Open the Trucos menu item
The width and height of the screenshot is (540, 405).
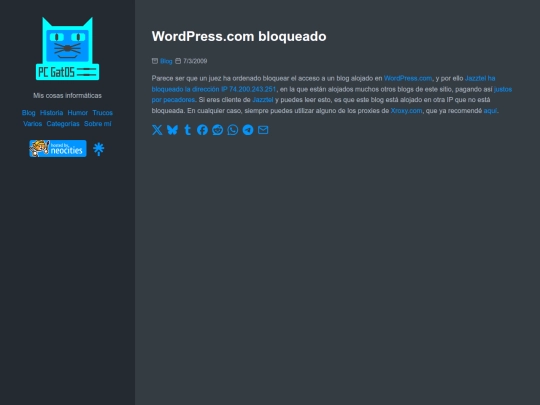[x=103, y=113]
